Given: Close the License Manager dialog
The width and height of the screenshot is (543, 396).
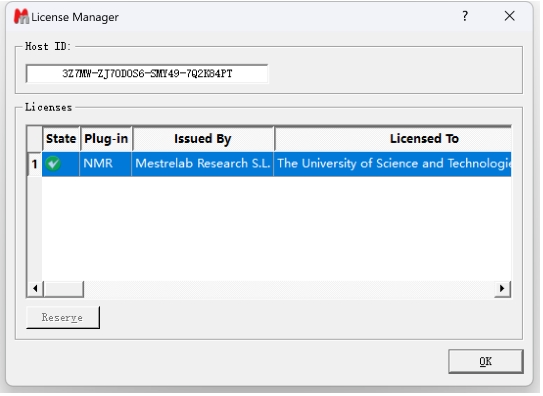Looking at the screenshot, I should (509, 16).
